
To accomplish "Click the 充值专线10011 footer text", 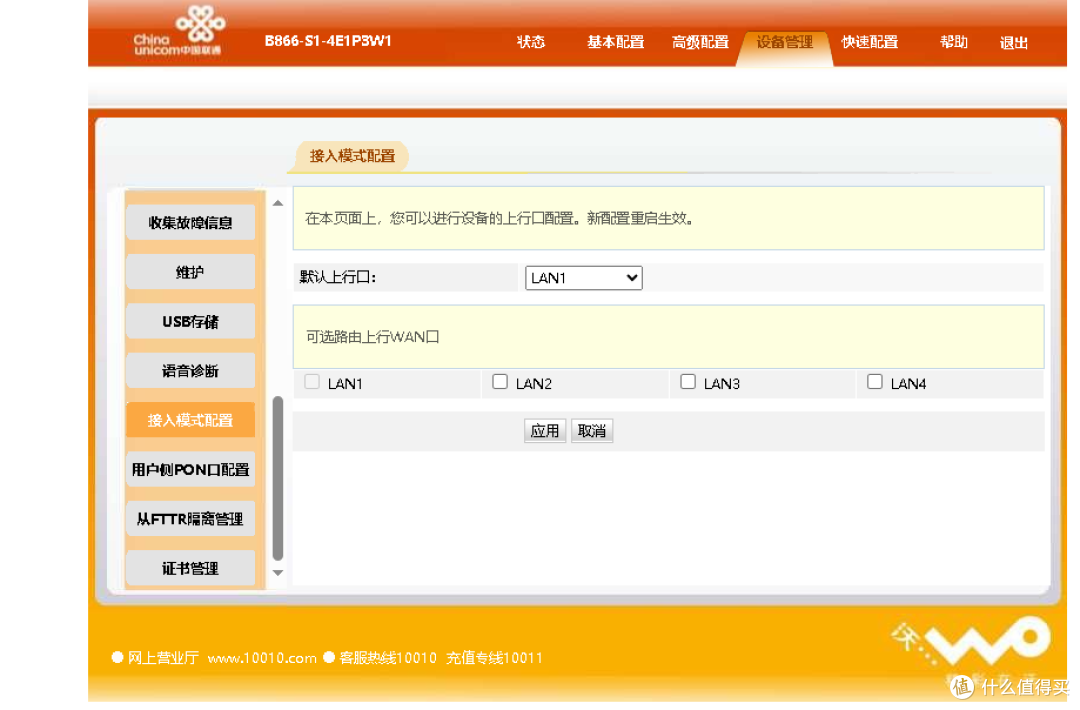I will pos(495,658).
